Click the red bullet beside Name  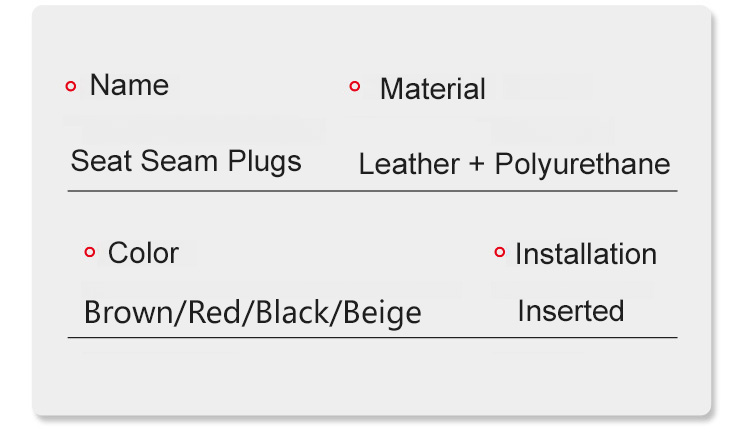tap(71, 87)
